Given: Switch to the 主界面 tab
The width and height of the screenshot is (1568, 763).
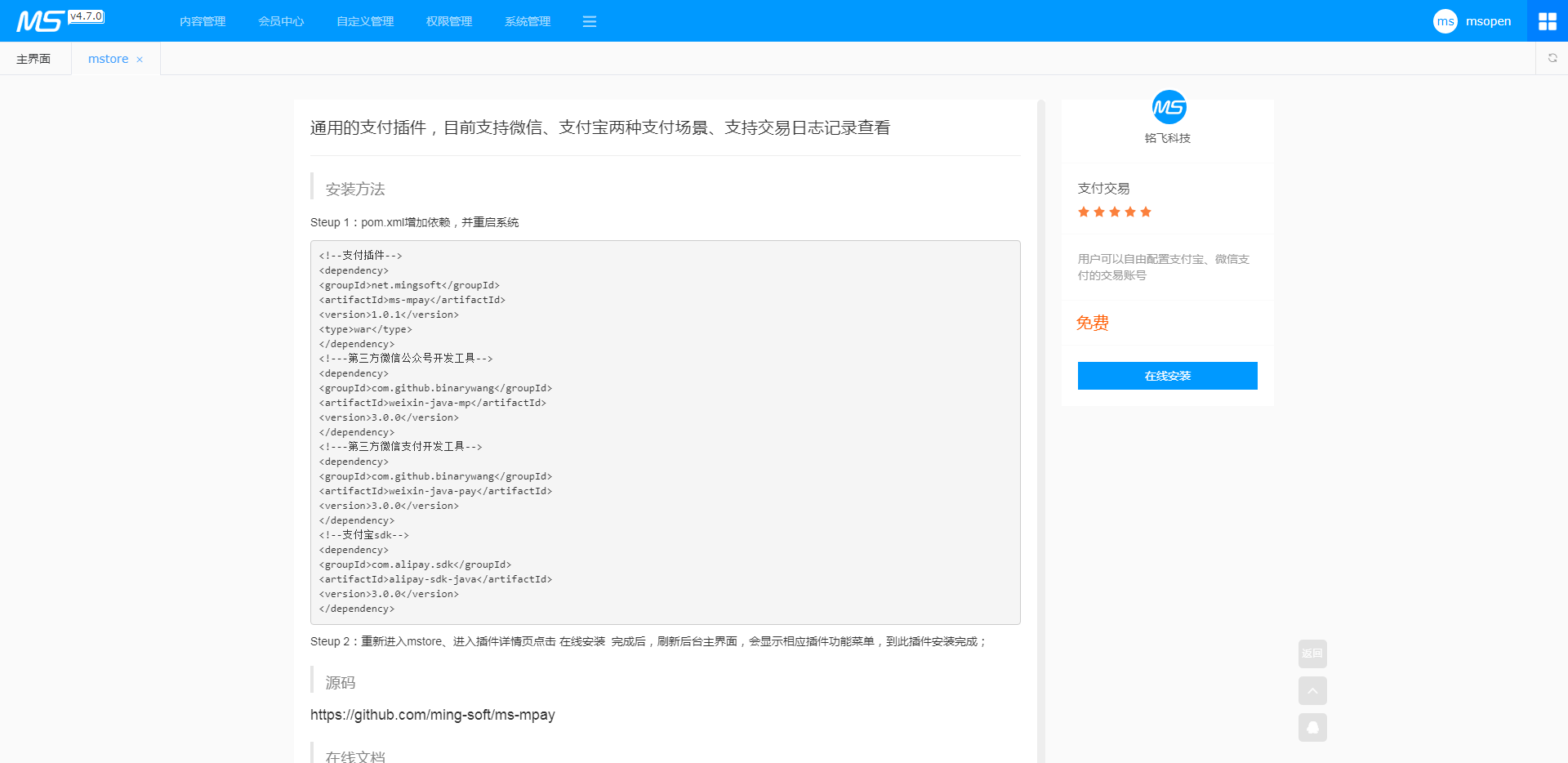Looking at the screenshot, I should [33, 58].
